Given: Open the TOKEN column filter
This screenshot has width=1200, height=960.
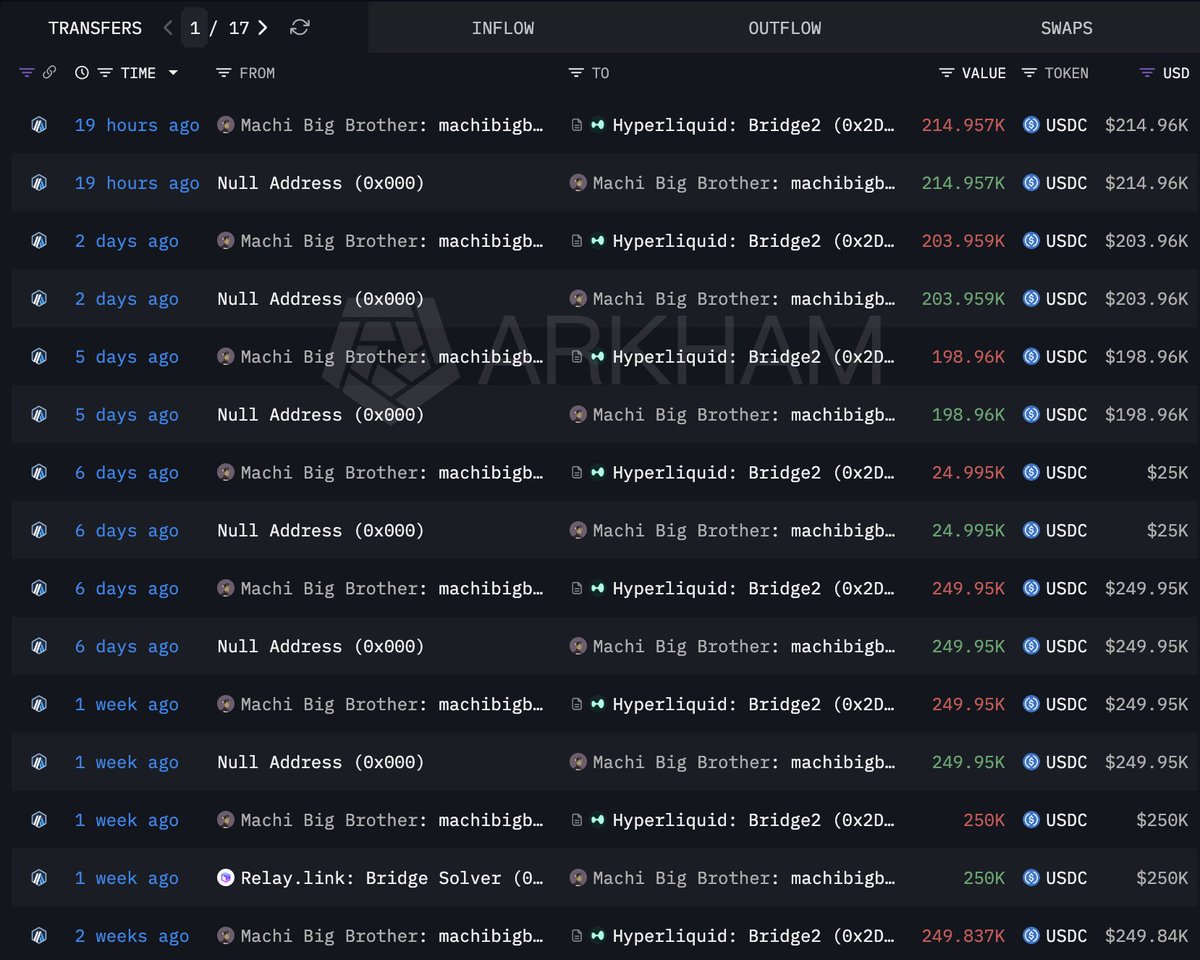Looking at the screenshot, I should point(1029,73).
